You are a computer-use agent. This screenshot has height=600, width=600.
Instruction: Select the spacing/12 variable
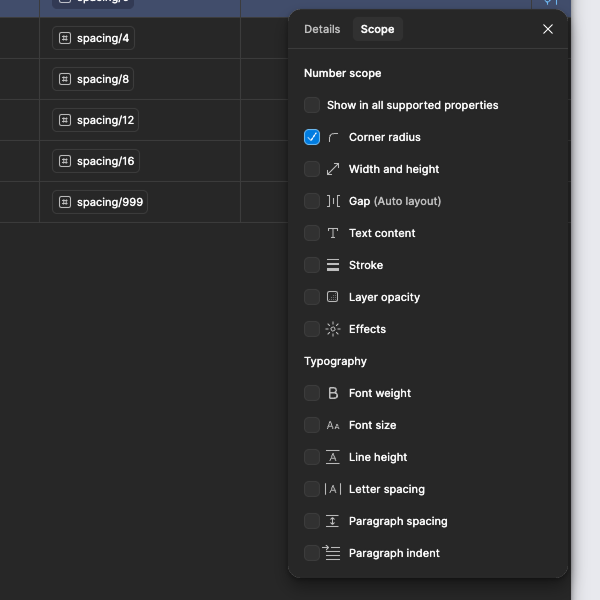[95, 120]
